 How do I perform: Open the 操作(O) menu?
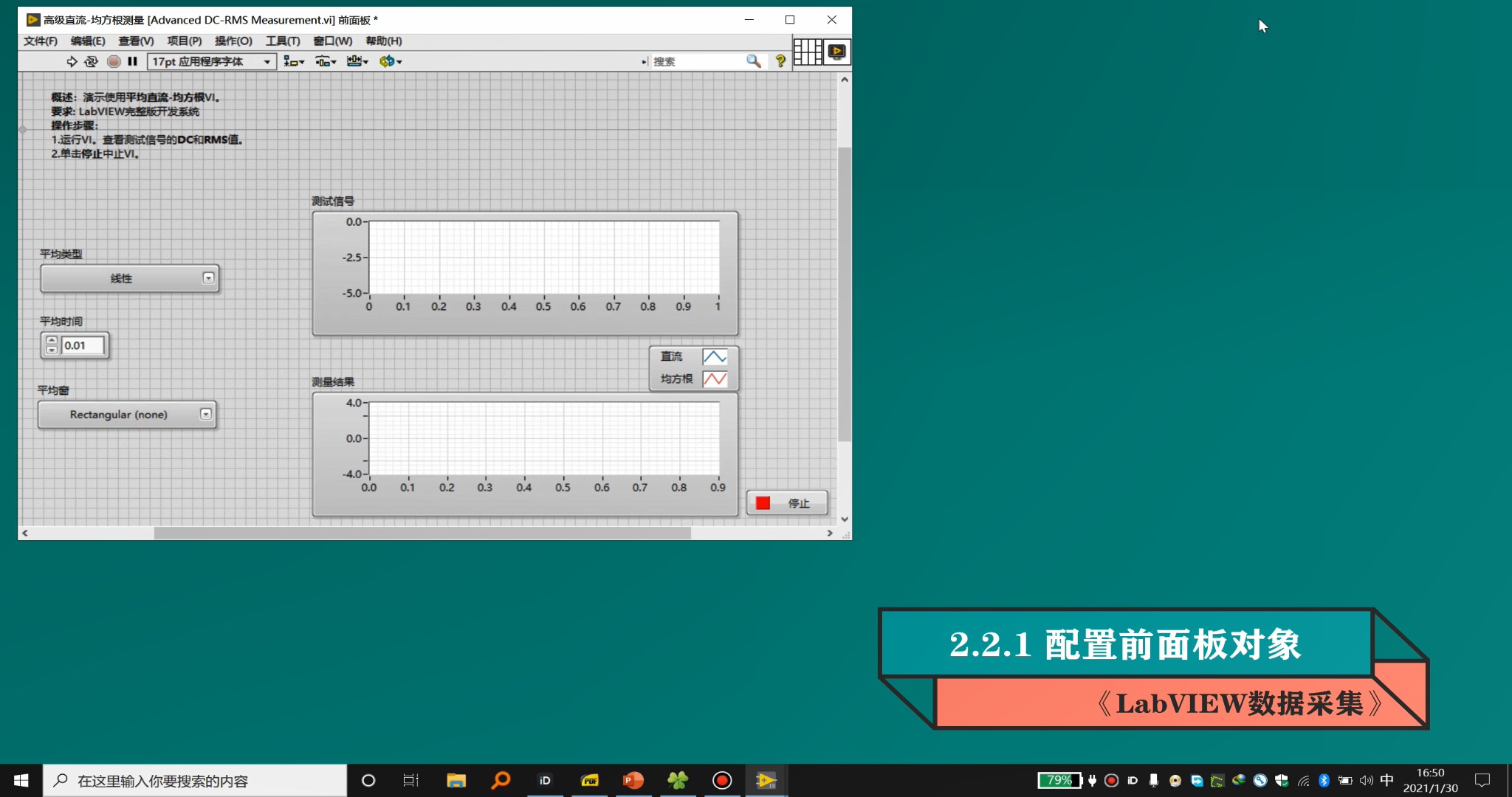pos(233,41)
